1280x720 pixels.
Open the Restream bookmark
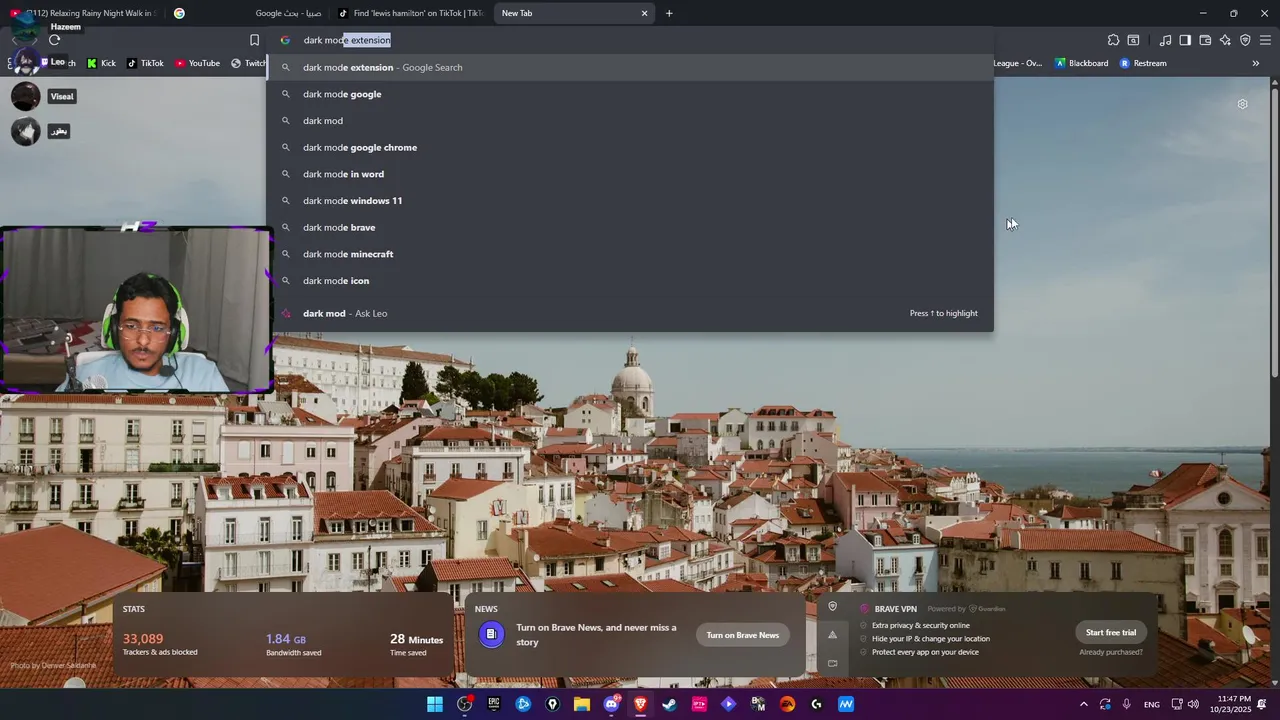[x=1143, y=63]
